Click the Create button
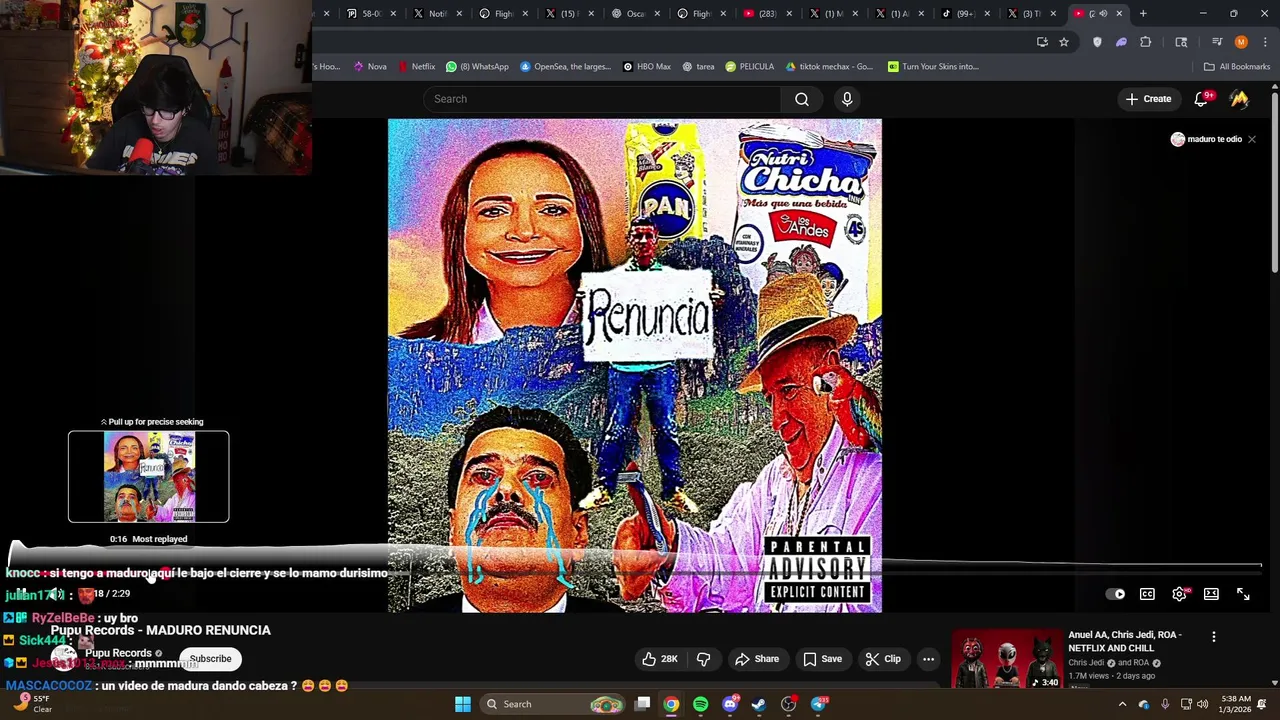Viewport: 1280px width, 720px height. click(1148, 99)
